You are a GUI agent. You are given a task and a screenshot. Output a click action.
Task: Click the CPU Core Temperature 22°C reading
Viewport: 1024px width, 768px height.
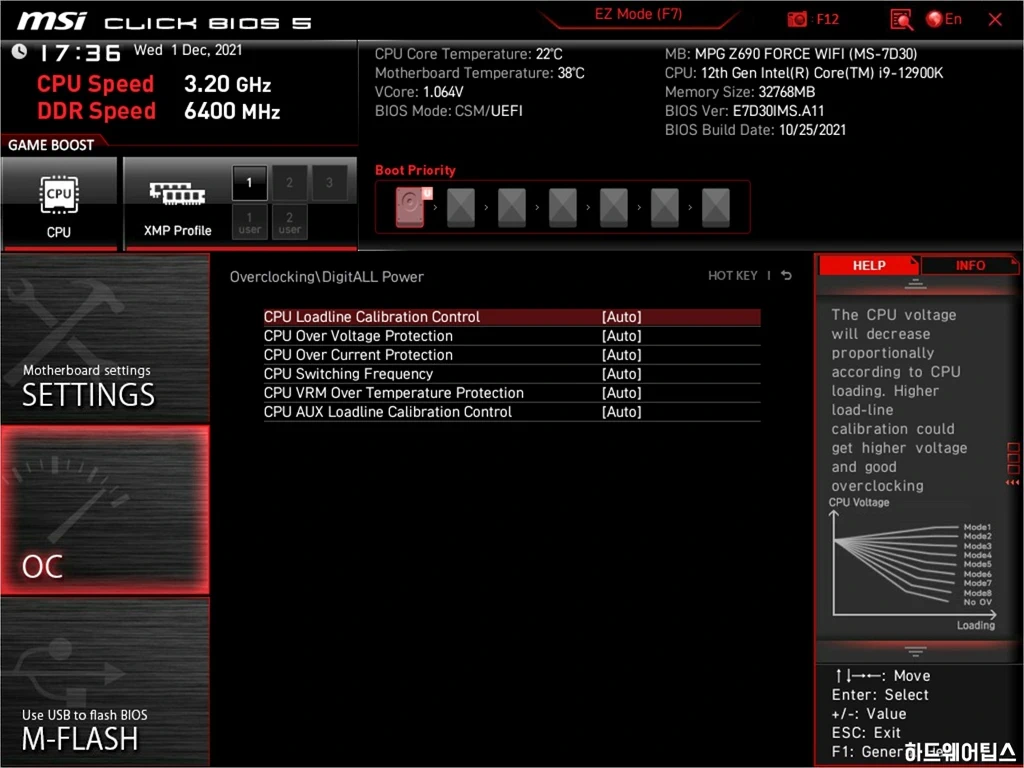468,54
